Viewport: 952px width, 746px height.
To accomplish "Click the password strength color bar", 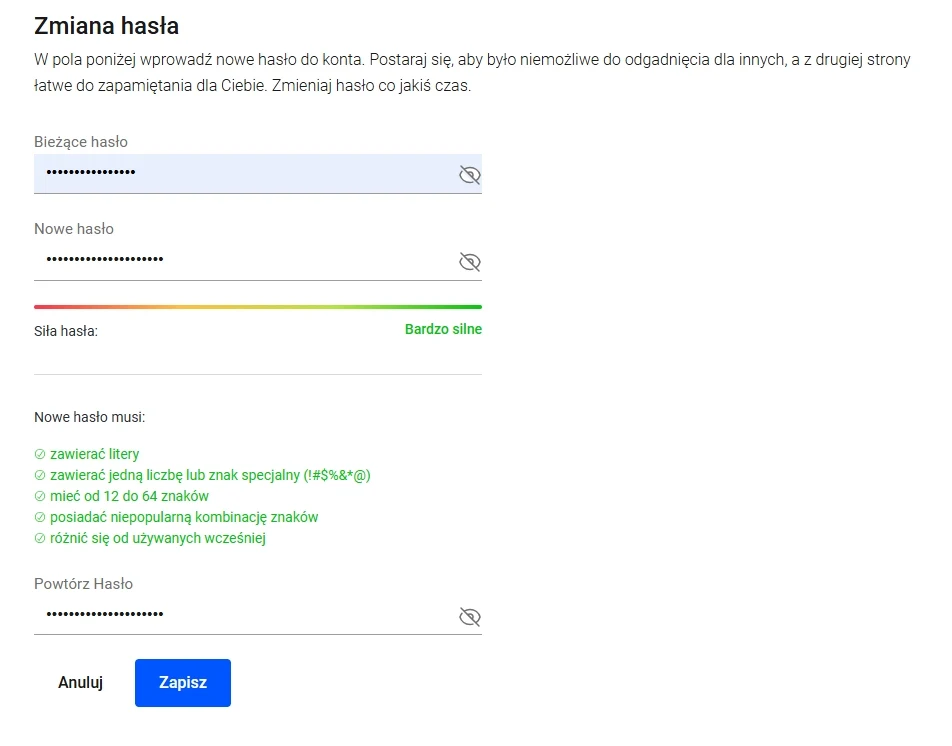I will pyautogui.click(x=257, y=307).
